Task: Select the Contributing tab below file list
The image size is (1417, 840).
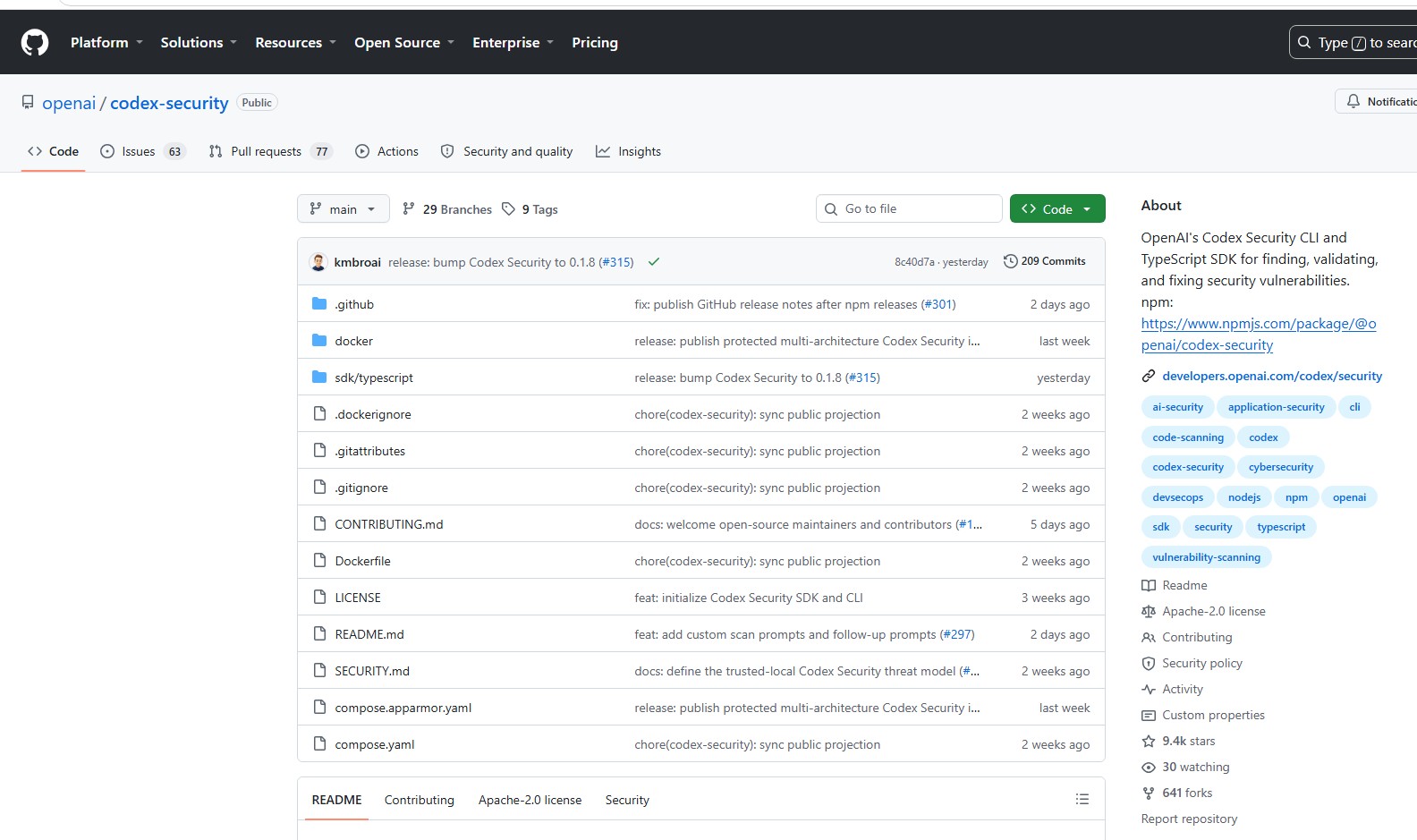Action: click(x=420, y=800)
